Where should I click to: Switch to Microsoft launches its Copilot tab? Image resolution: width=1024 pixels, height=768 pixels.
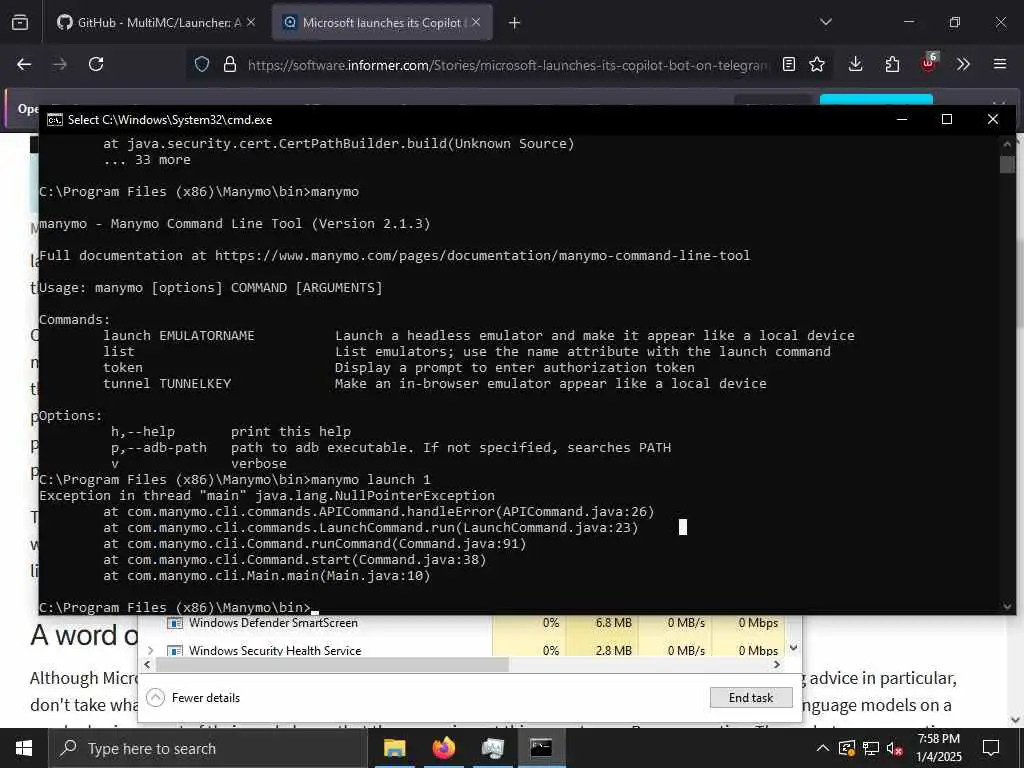[382, 23]
